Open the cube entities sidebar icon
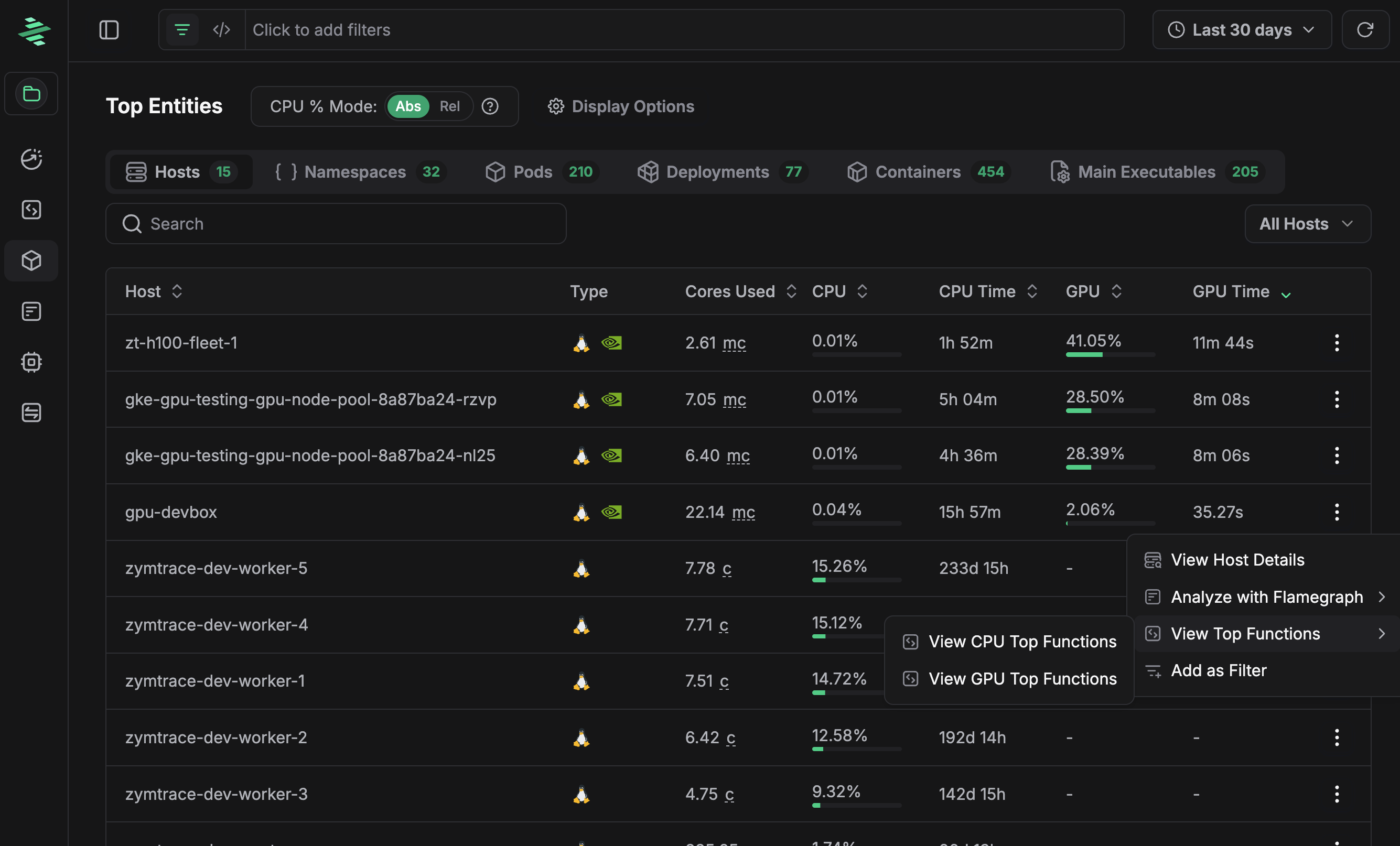 coord(31,261)
